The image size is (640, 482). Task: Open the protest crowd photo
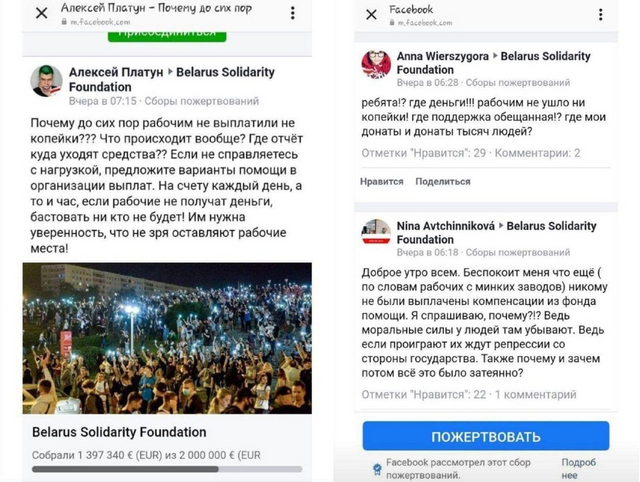tap(167, 338)
